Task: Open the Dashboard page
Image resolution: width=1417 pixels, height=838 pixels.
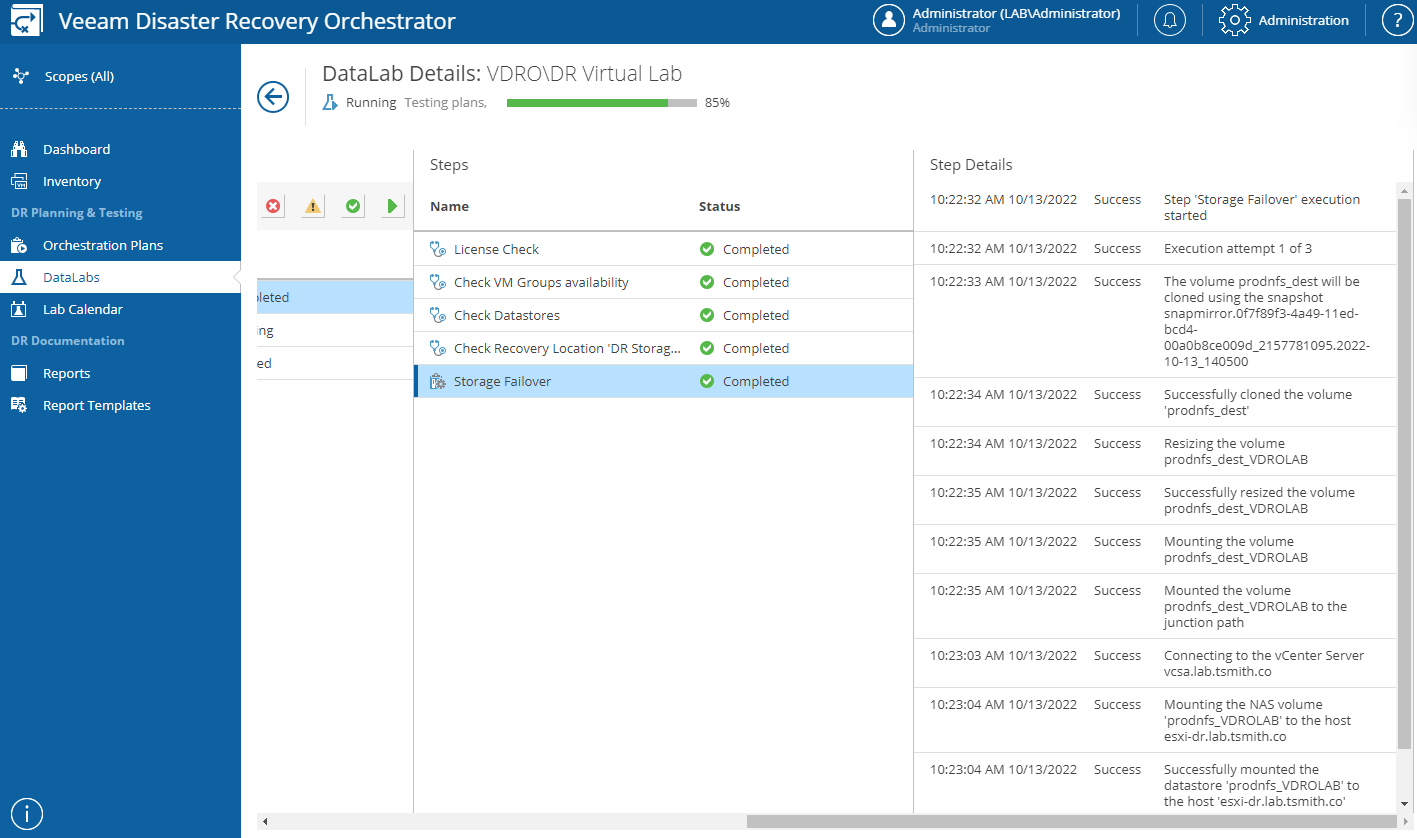Action: (76, 149)
